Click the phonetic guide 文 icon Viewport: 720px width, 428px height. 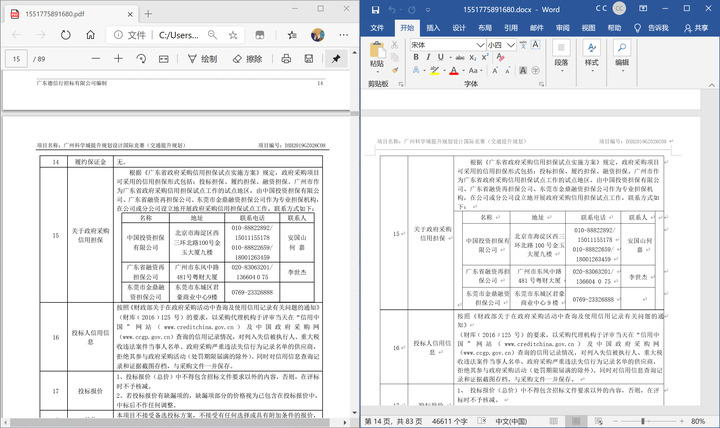[x=523, y=45]
